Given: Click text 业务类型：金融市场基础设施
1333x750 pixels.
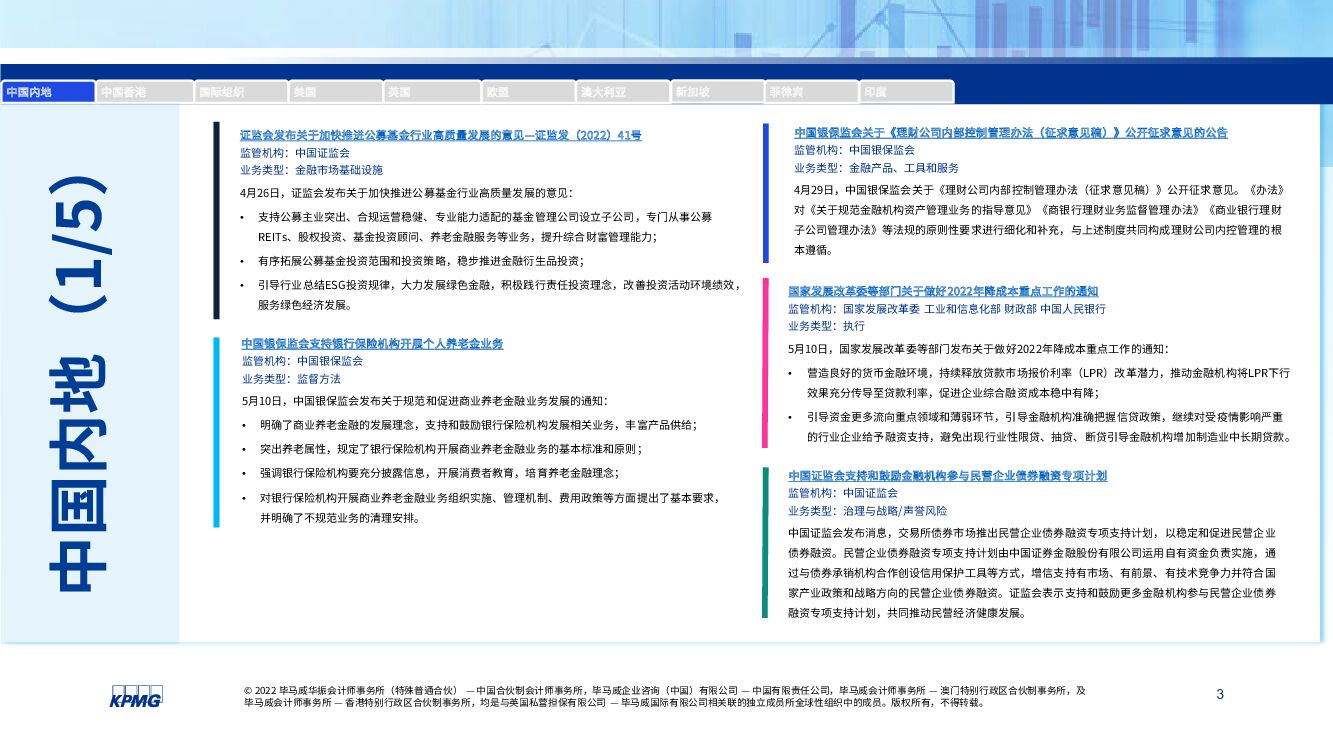Looking at the screenshot, I should point(311,170).
